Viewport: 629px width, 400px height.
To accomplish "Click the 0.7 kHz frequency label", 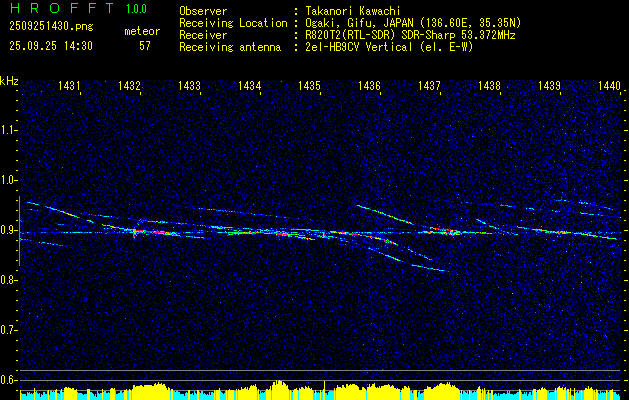I will point(7,330).
